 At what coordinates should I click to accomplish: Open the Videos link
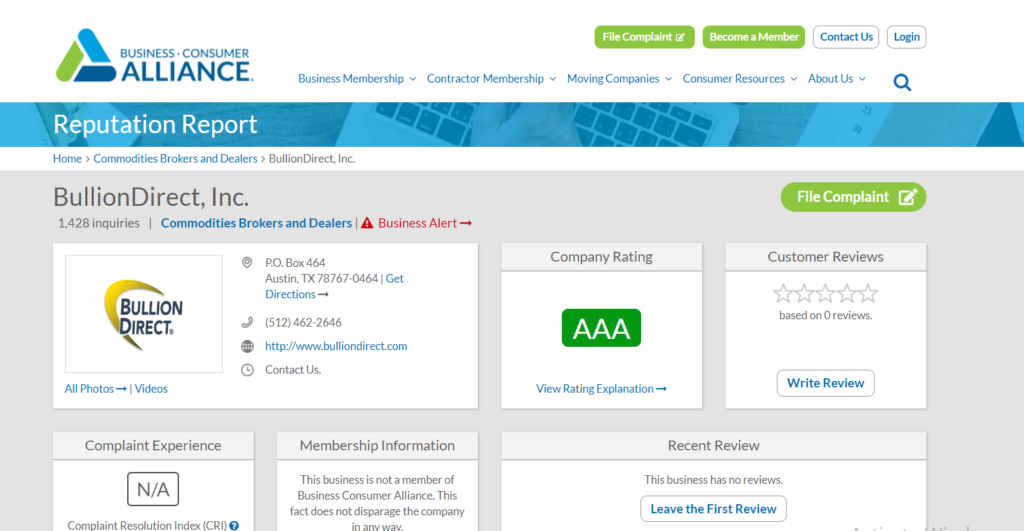151,389
